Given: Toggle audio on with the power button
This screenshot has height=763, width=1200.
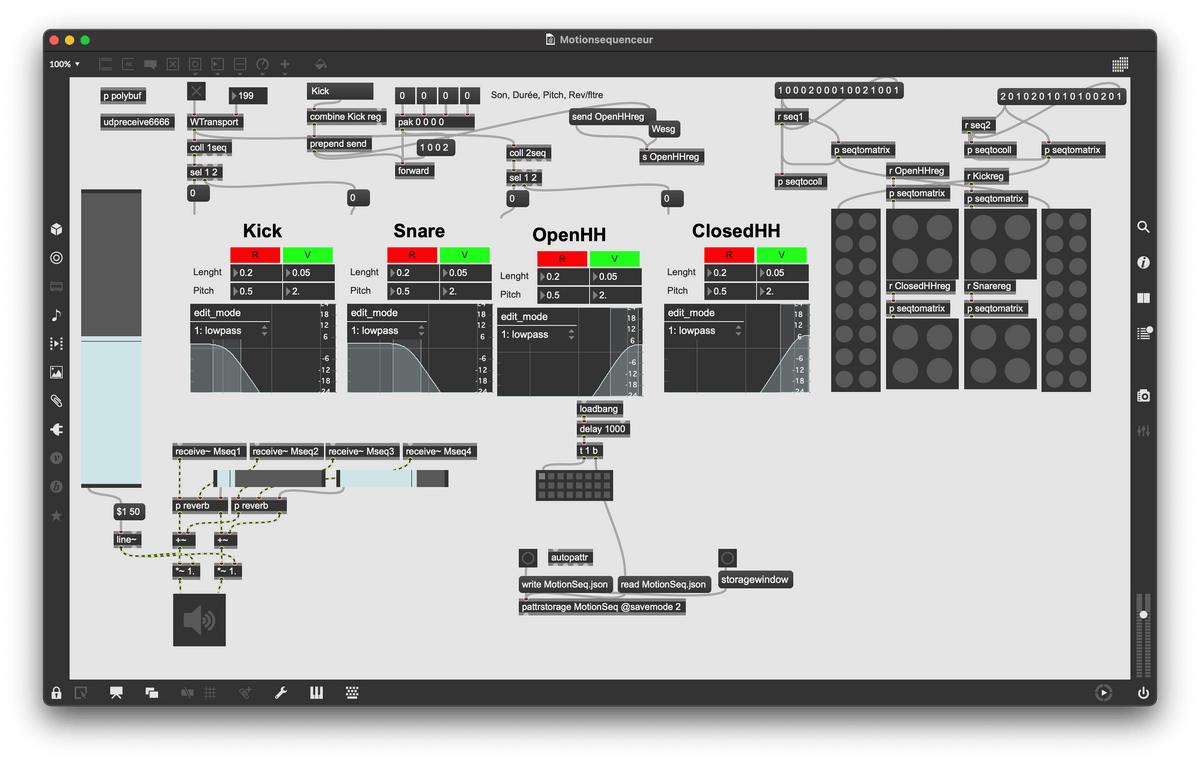Looking at the screenshot, I should (1143, 692).
